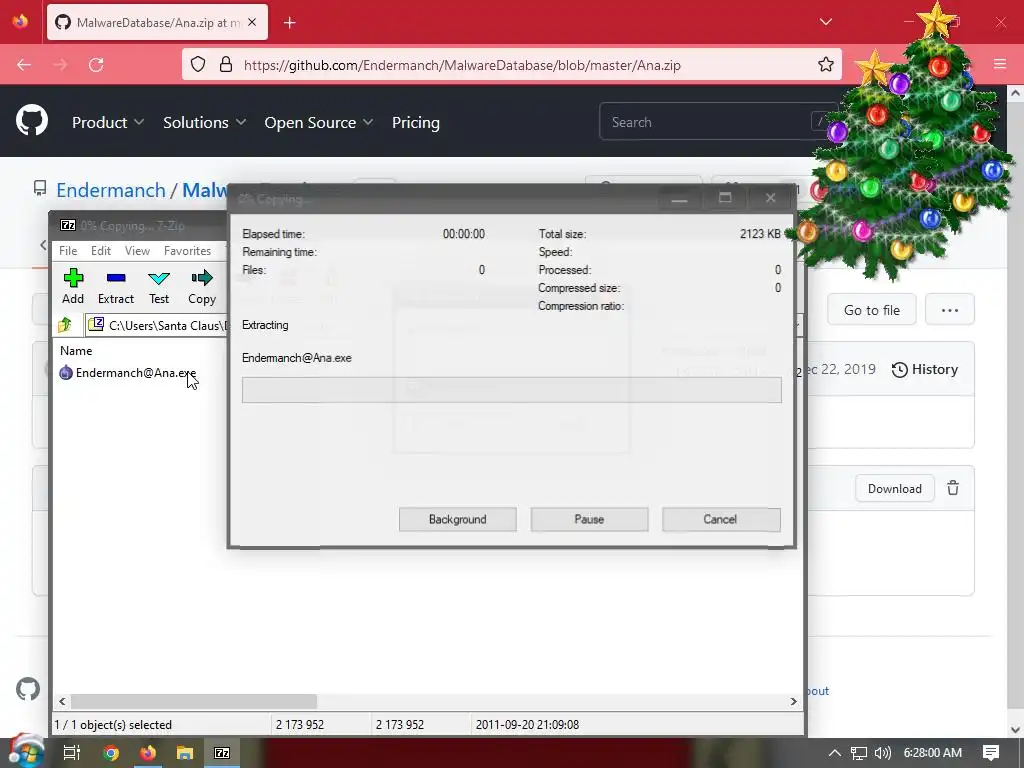Click the extraction progress bar
1024x768 pixels.
(x=511, y=390)
